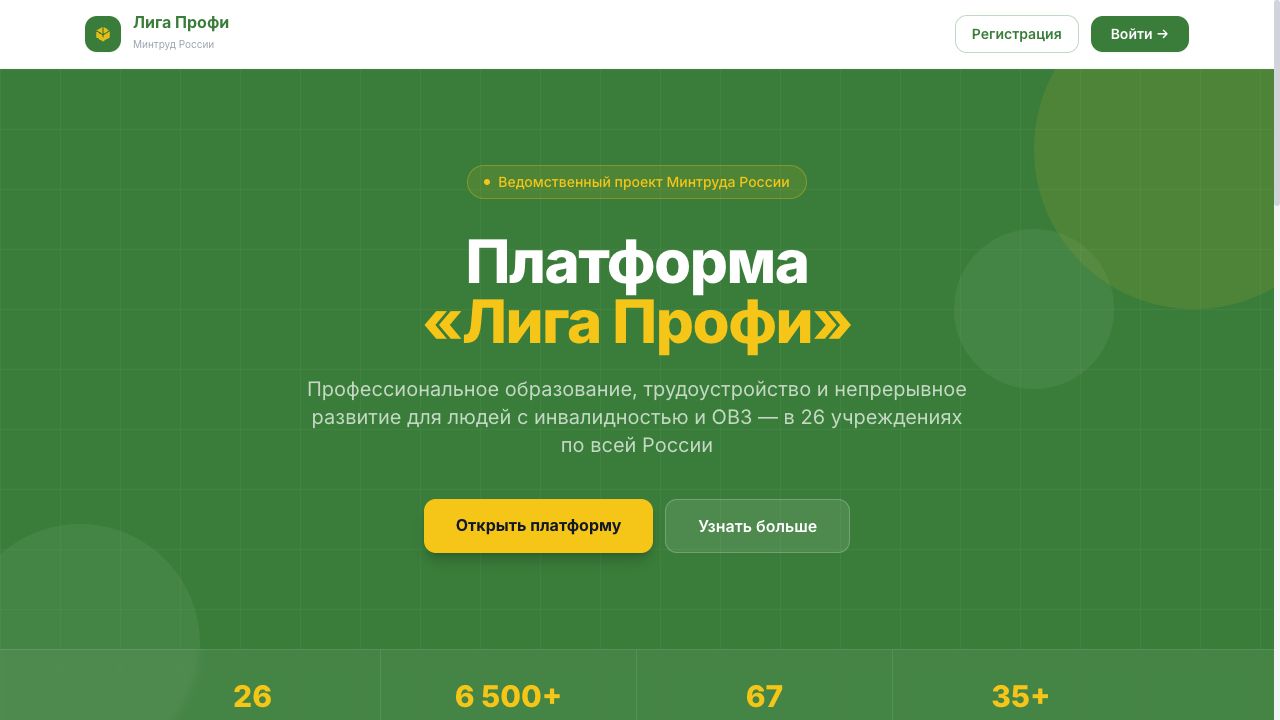
Task: Click the 26 statistic value
Action: tap(252, 696)
